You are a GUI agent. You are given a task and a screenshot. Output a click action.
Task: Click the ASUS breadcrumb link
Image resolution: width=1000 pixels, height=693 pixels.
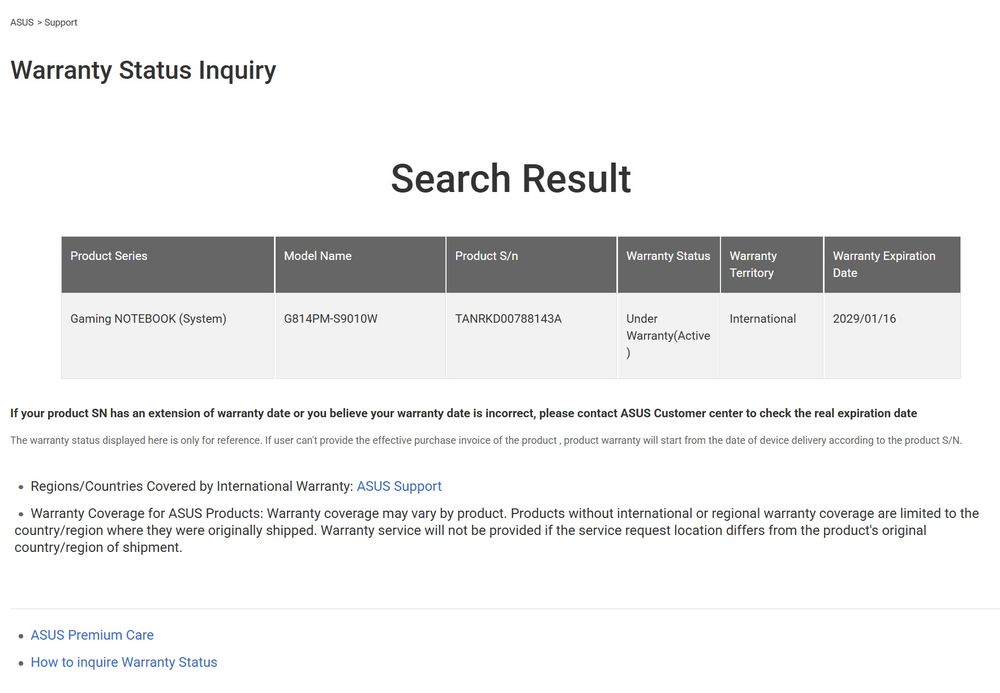[x=21, y=22]
